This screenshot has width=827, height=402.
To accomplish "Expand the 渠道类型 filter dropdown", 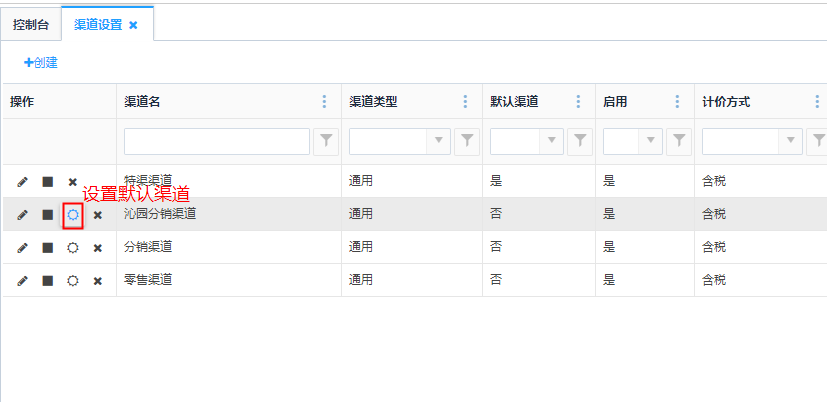I will tap(438, 142).
